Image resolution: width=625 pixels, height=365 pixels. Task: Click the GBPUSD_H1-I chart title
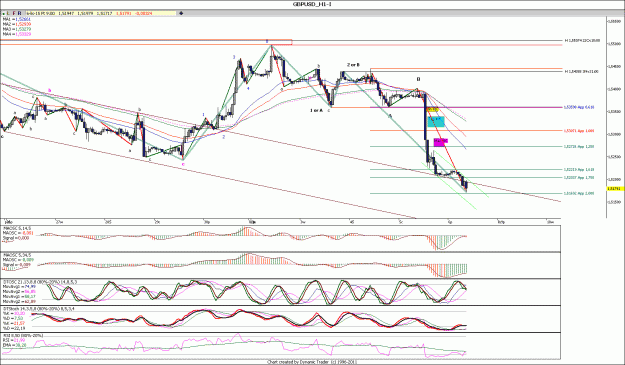312,4
